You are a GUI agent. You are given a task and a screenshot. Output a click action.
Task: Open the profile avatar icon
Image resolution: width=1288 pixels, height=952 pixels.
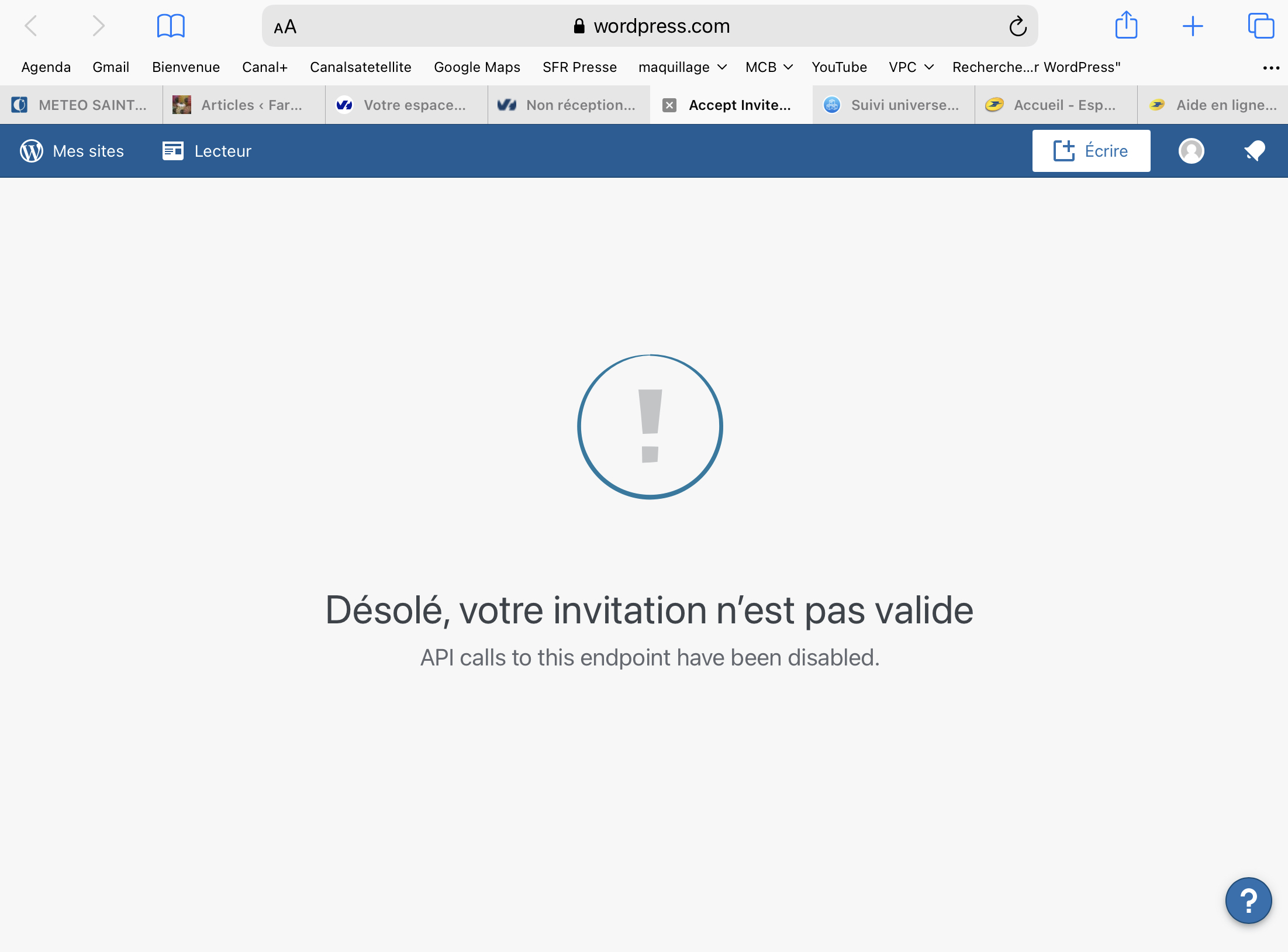pos(1191,151)
